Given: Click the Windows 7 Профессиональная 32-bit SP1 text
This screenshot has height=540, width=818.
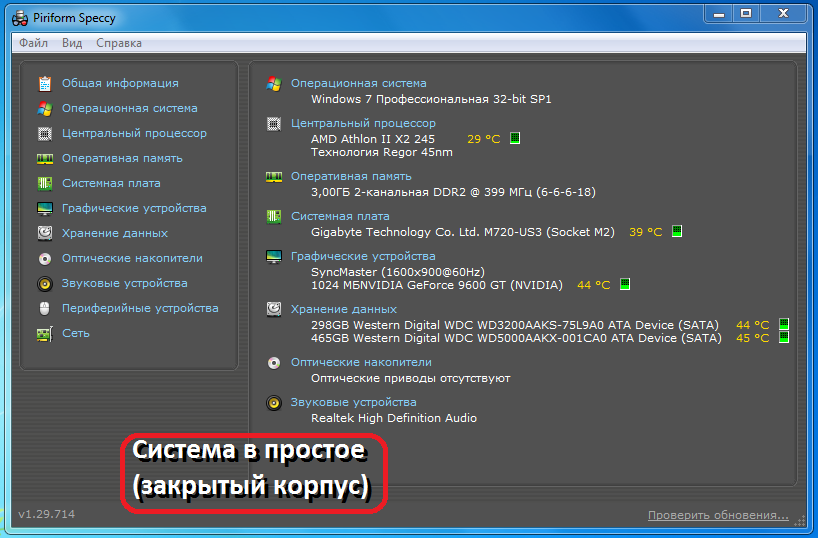Looking at the screenshot, I should click(431, 100).
